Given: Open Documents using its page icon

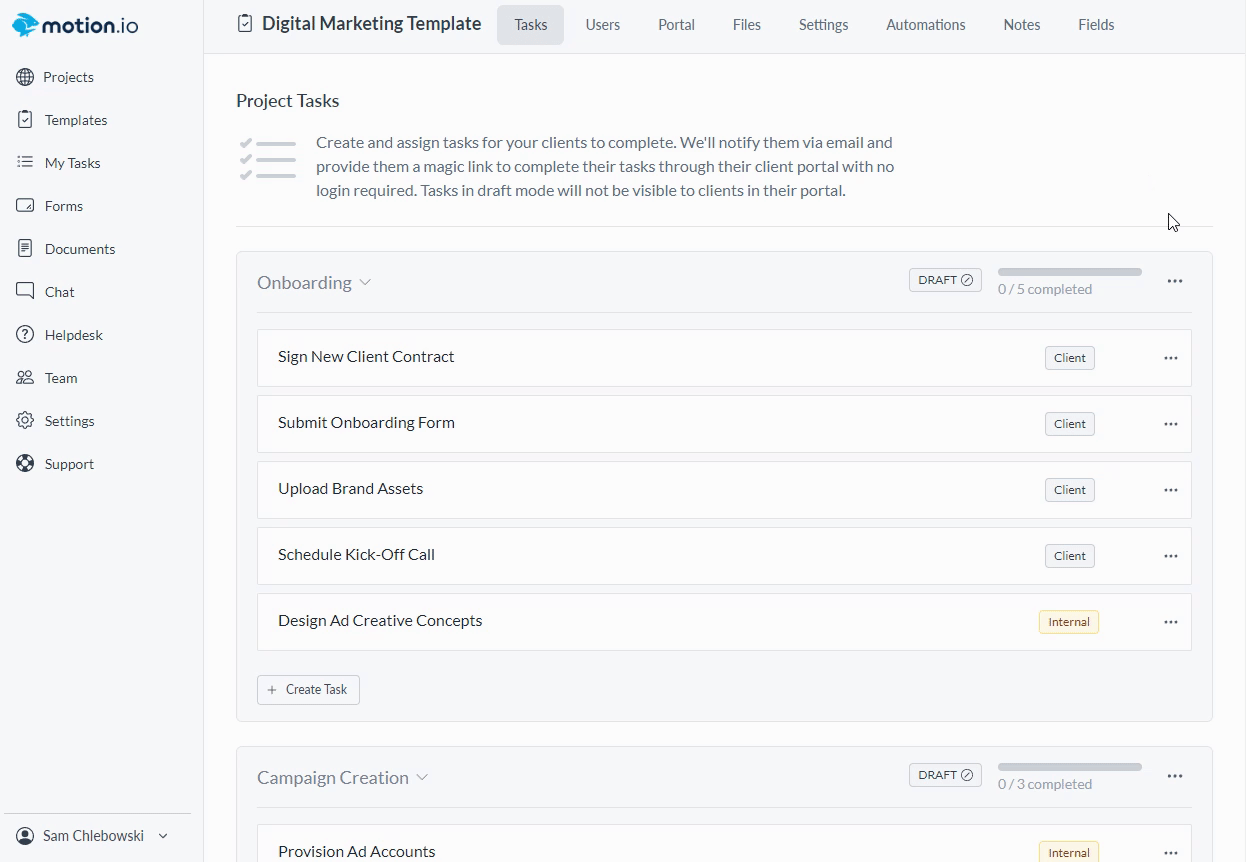Looking at the screenshot, I should [x=25, y=249].
